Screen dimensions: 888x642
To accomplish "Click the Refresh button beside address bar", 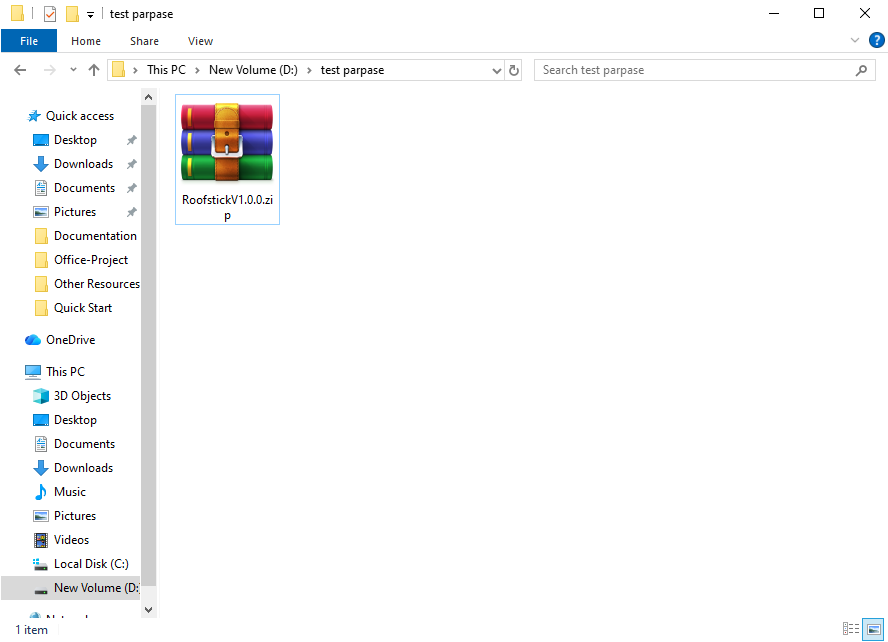I will click(514, 70).
